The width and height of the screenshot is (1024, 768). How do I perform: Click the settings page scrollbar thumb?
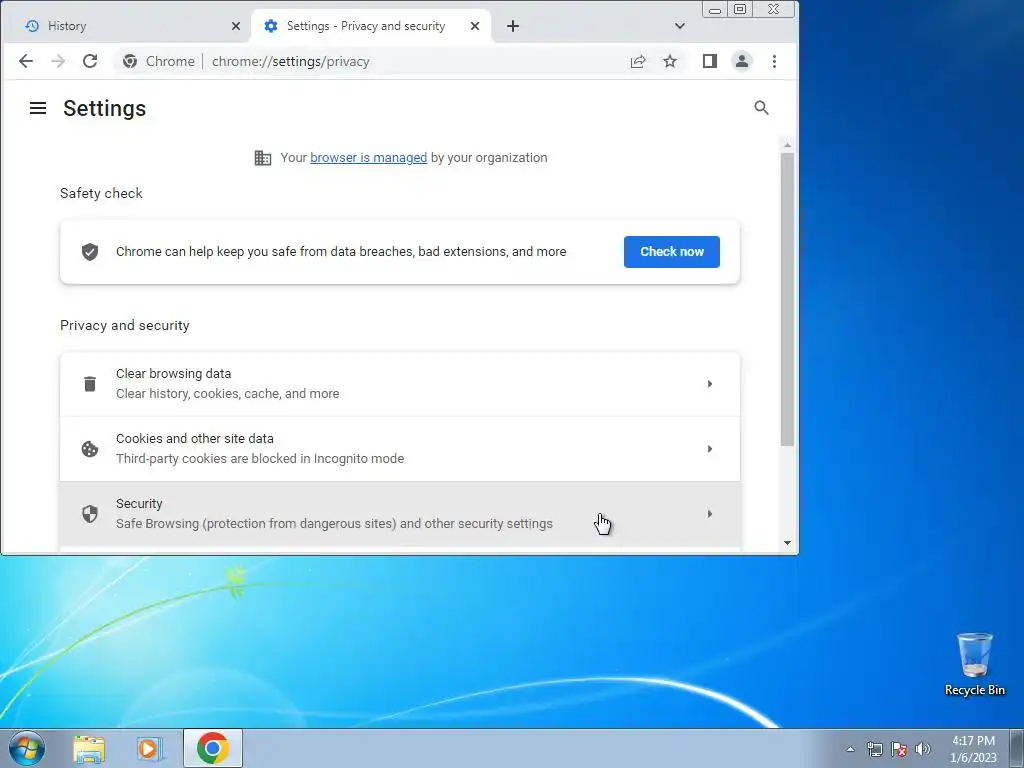coord(788,300)
